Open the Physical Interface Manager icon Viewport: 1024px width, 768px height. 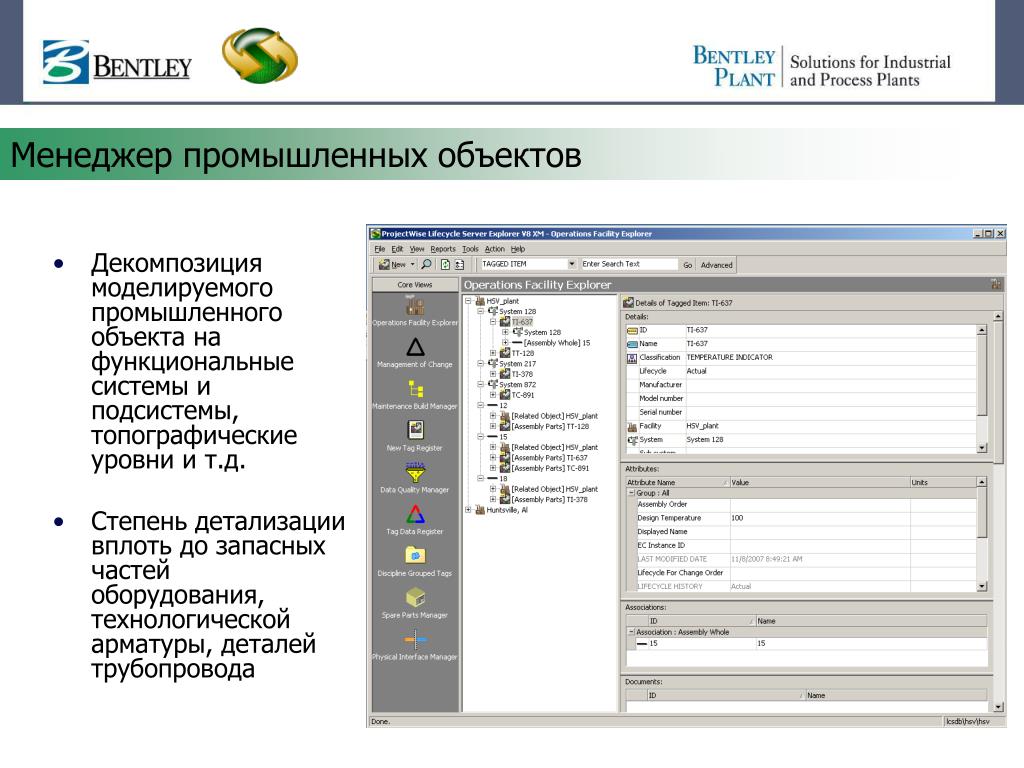point(415,639)
